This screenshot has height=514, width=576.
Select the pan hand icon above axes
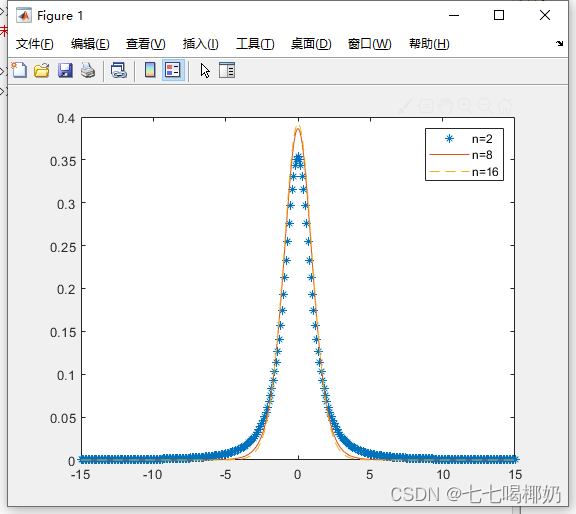(445, 106)
